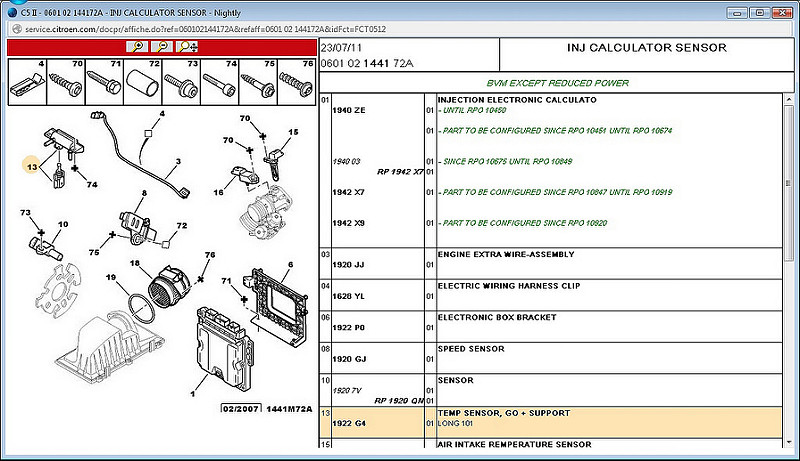This screenshot has width=800, height=461.
Task: Click highlighted callout 13 in diagram
Action: coord(32,166)
